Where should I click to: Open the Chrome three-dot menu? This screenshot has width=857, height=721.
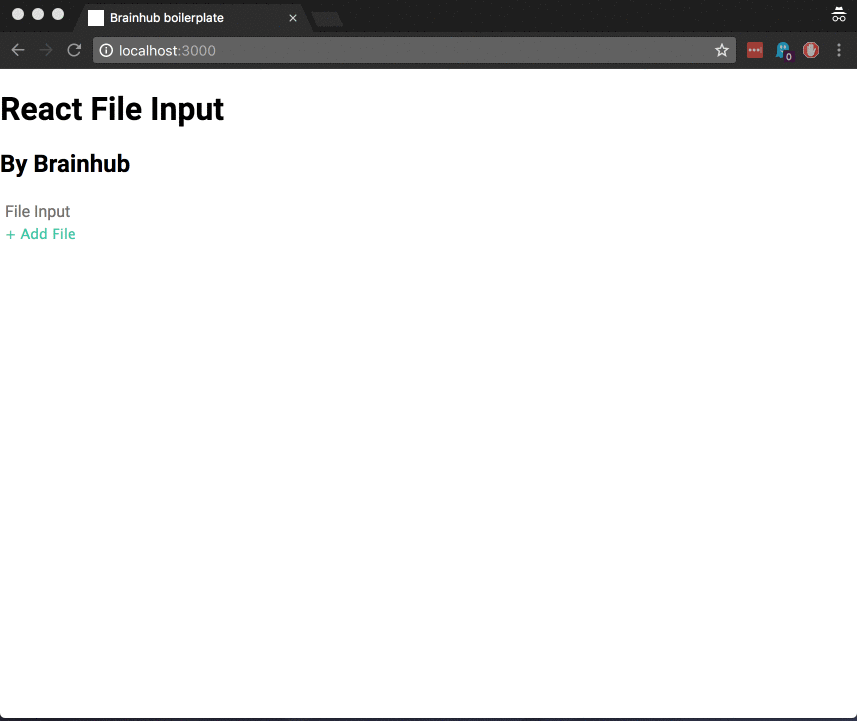coord(839,50)
